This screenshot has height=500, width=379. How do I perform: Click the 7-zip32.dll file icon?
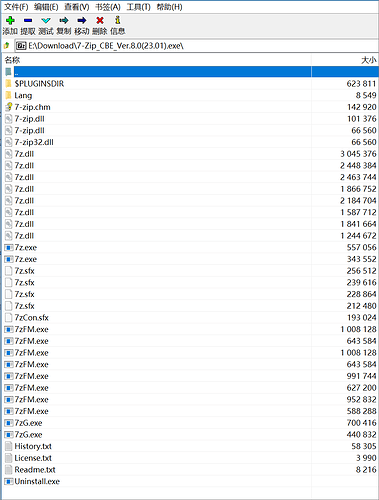9,142
